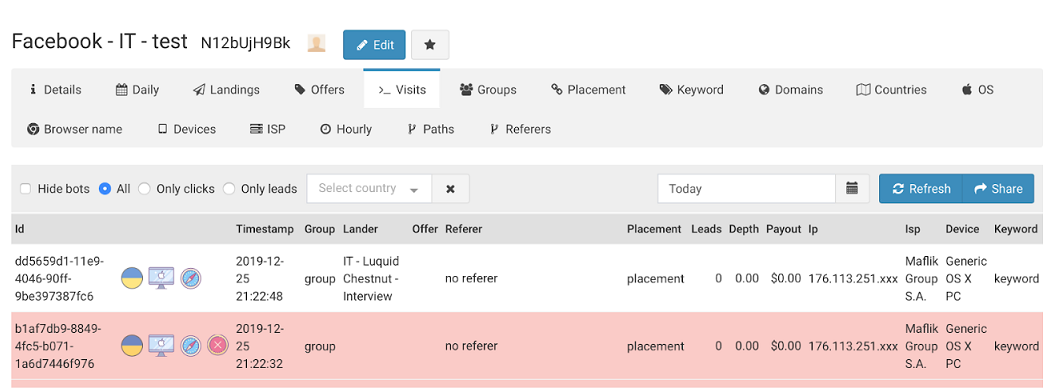Click the Timestamp column header

pos(265,229)
